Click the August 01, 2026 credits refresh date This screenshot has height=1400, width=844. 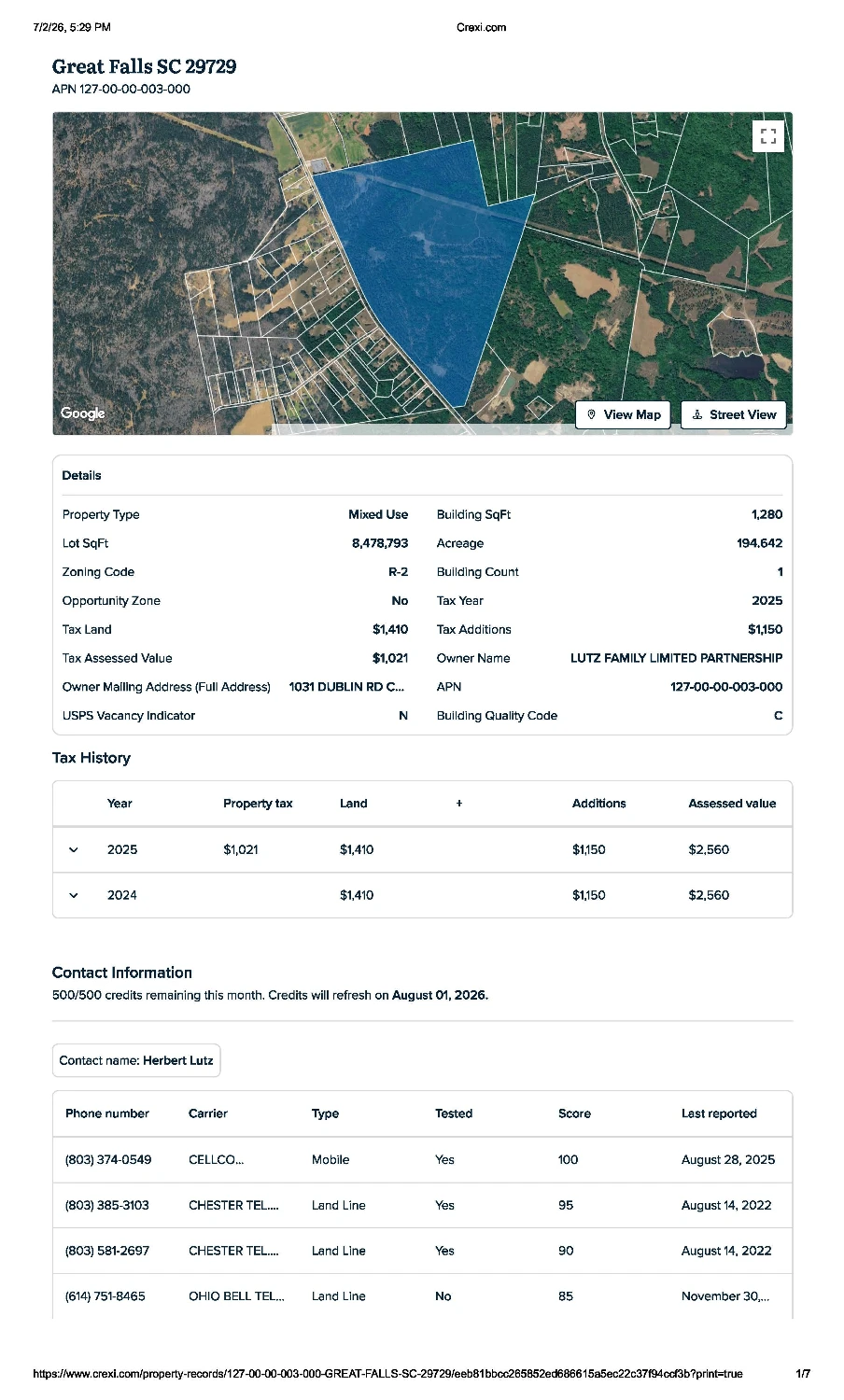[440, 996]
